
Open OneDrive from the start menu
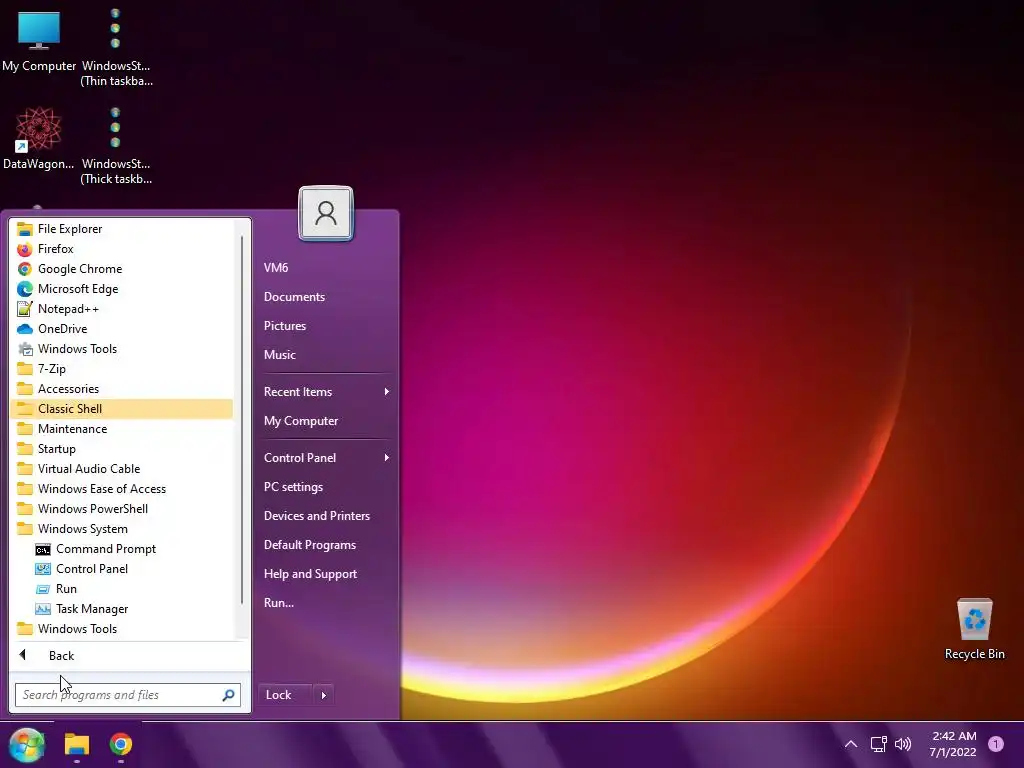(122, 328)
